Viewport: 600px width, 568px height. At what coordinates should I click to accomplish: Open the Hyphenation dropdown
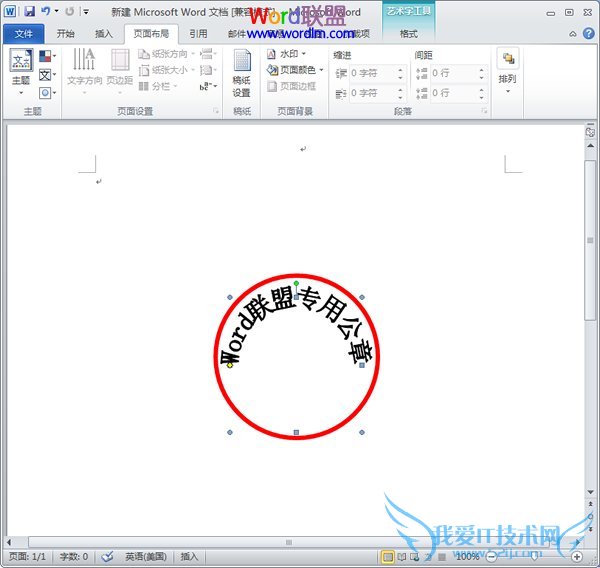coord(208,86)
